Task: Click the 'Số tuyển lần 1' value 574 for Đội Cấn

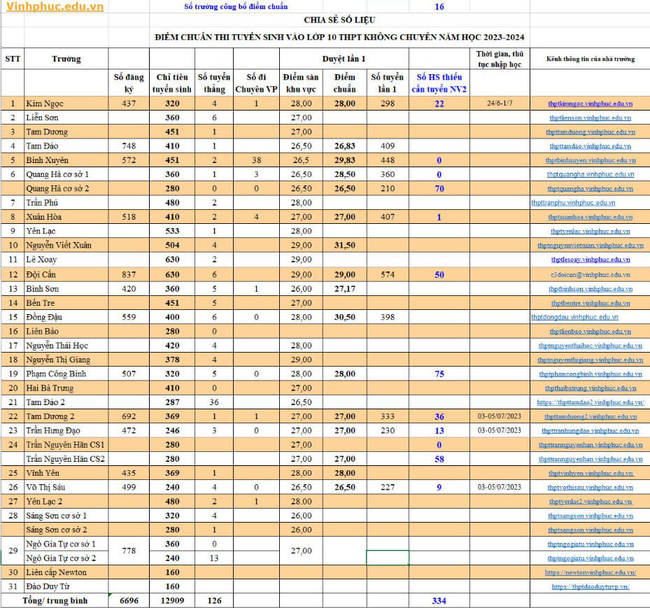Action: pos(387,274)
